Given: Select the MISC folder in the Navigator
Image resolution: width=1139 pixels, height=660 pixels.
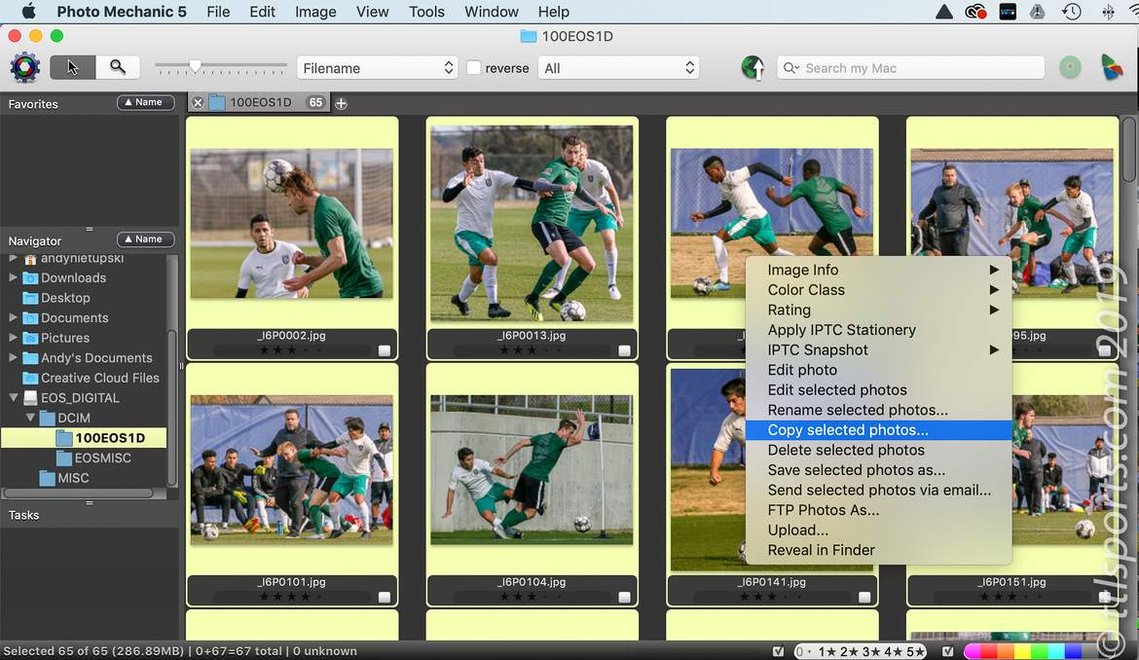Looking at the screenshot, I should [x=65, y=478].
